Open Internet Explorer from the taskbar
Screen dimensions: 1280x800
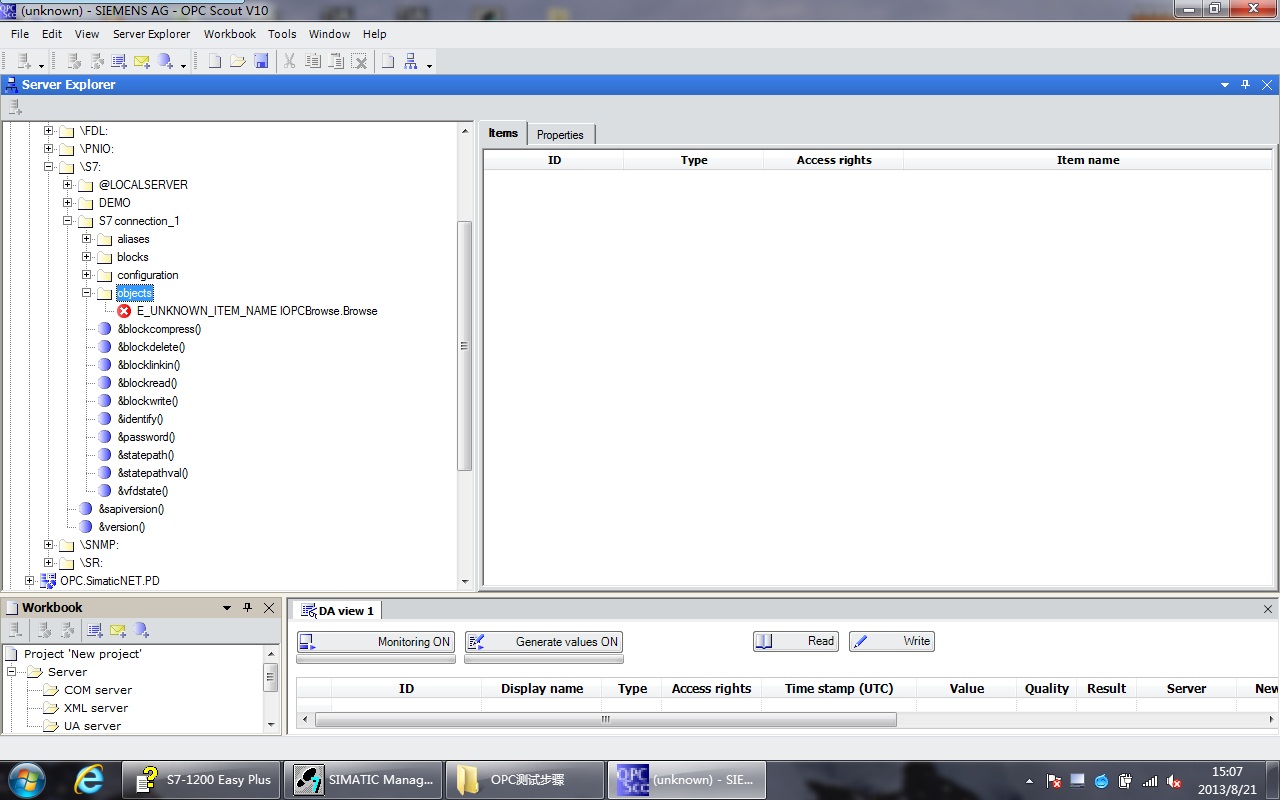(89, 780)
